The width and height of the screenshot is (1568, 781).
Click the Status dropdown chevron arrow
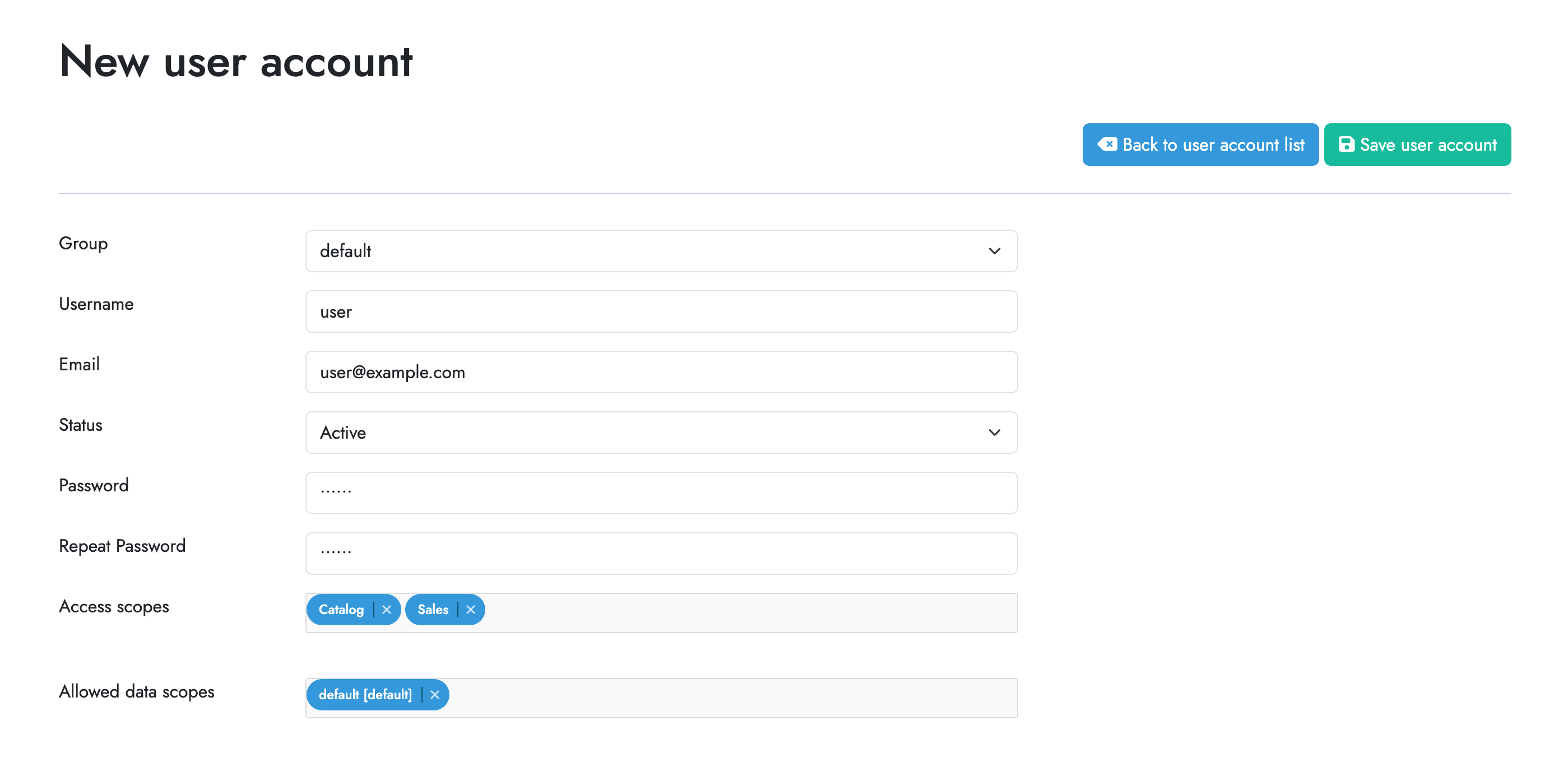click(995, 432)
